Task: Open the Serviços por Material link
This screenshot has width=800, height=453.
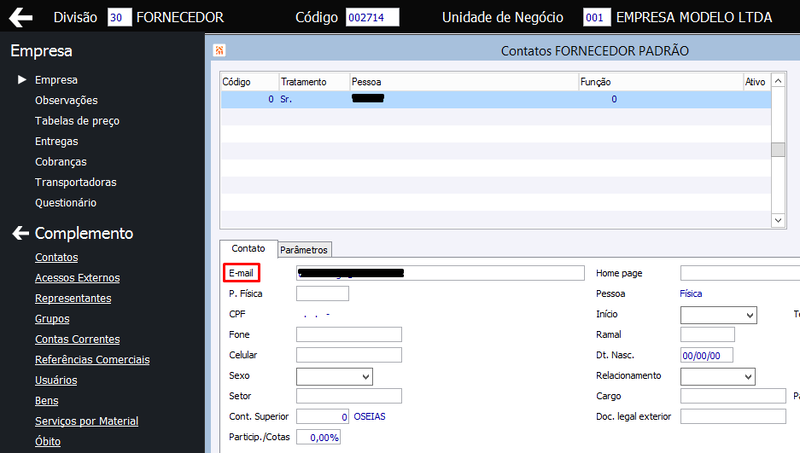Action: [87, 421]
